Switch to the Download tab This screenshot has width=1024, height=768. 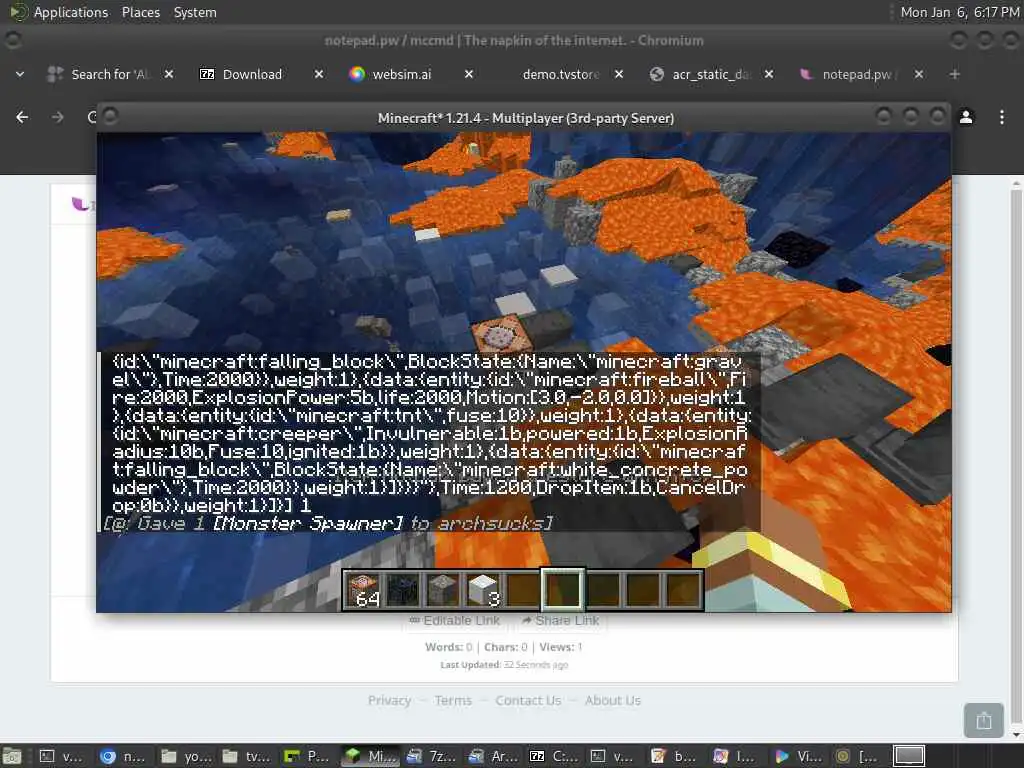(x=252, y=74)
